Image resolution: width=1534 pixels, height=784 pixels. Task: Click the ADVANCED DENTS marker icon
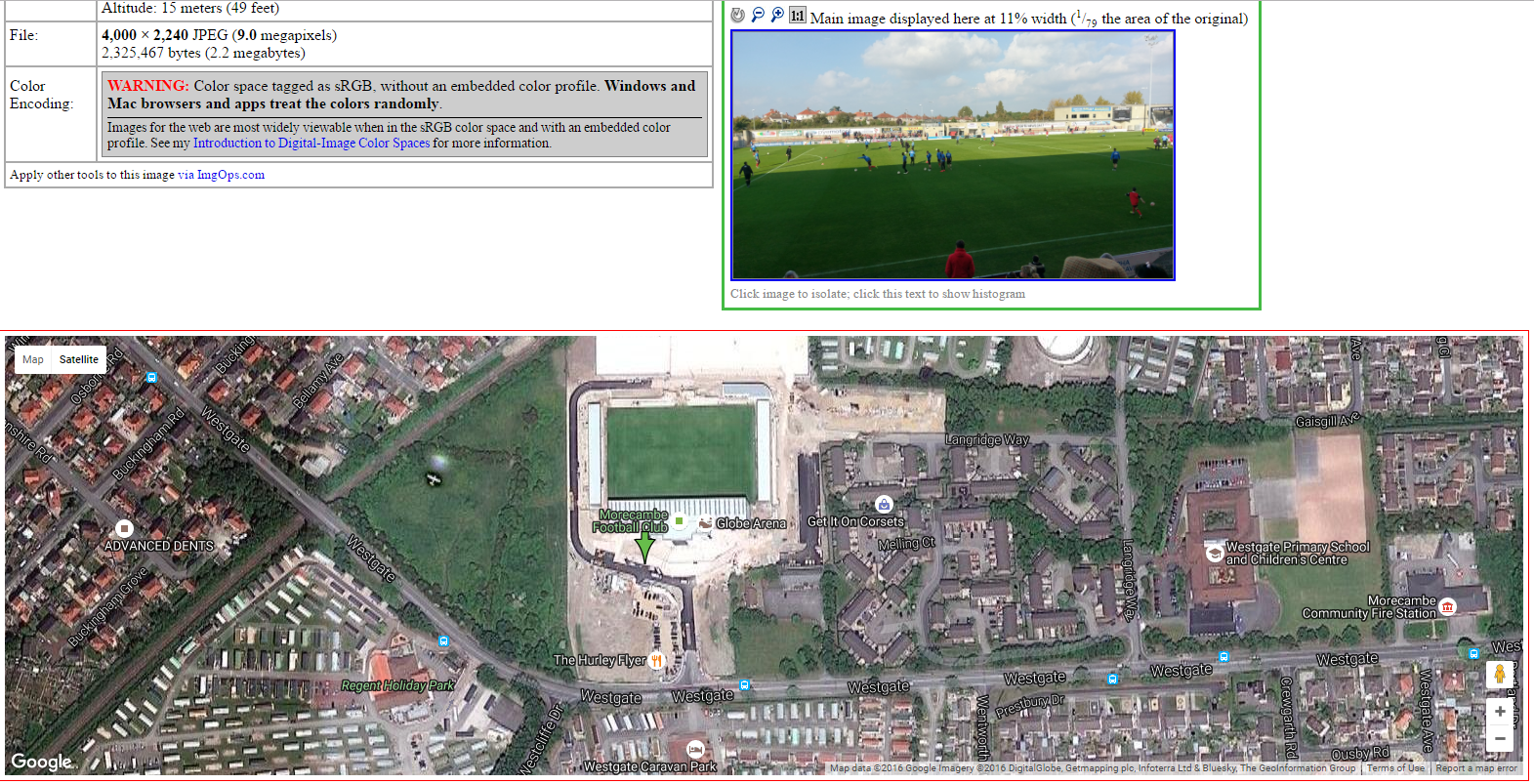point(124,528)
